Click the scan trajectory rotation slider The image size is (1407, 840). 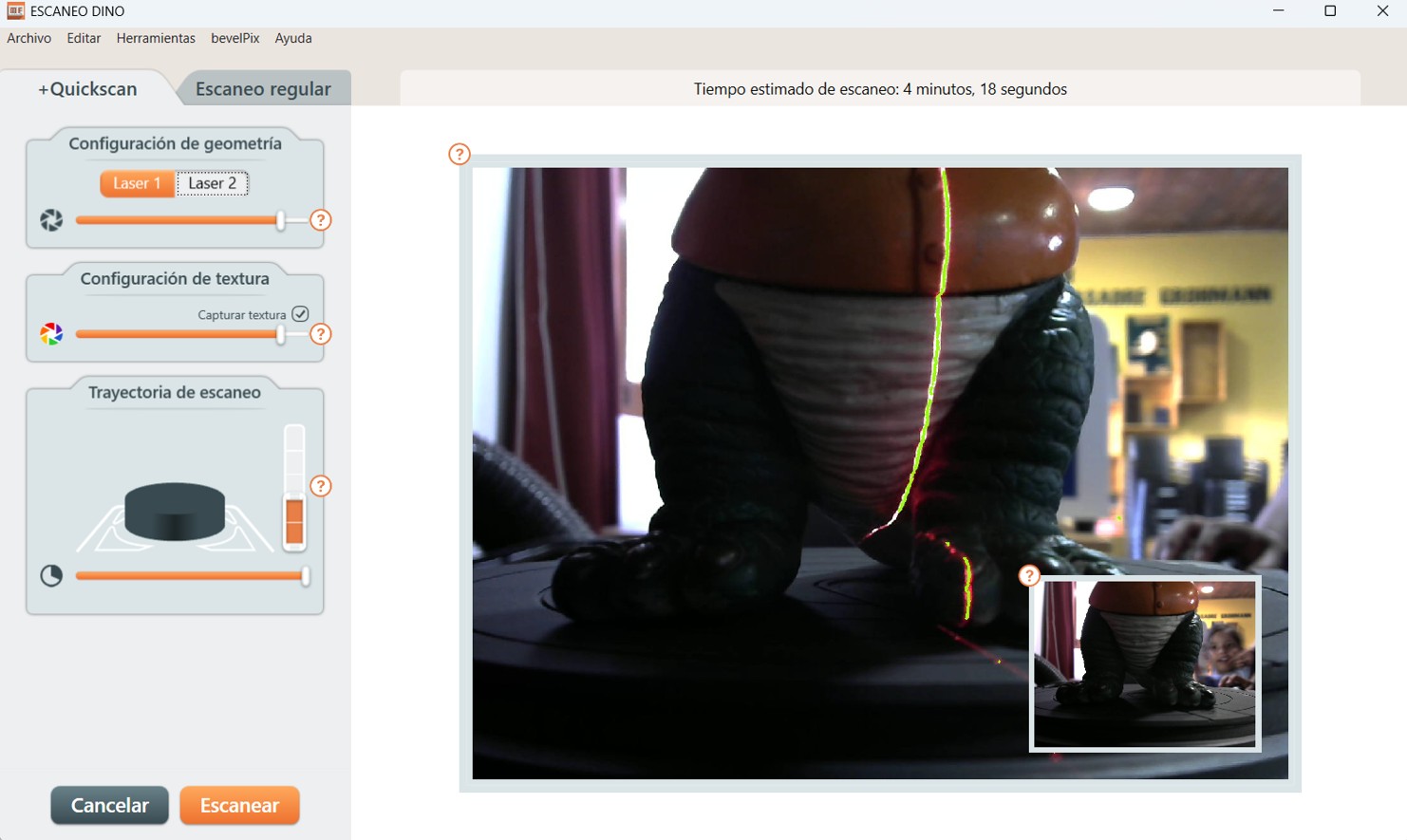[193, 576]
